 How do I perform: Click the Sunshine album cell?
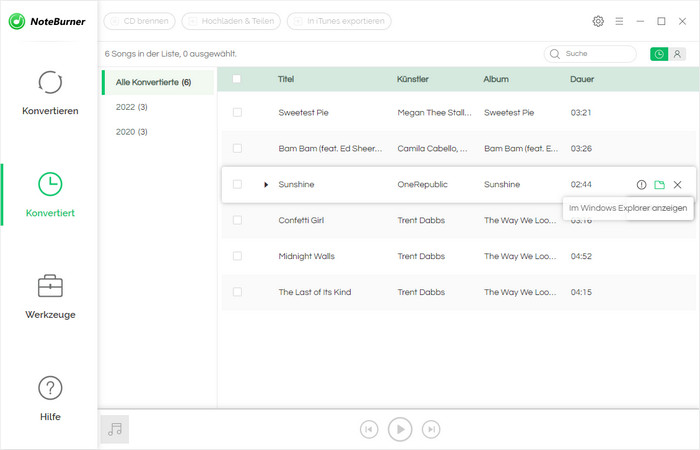502,184
